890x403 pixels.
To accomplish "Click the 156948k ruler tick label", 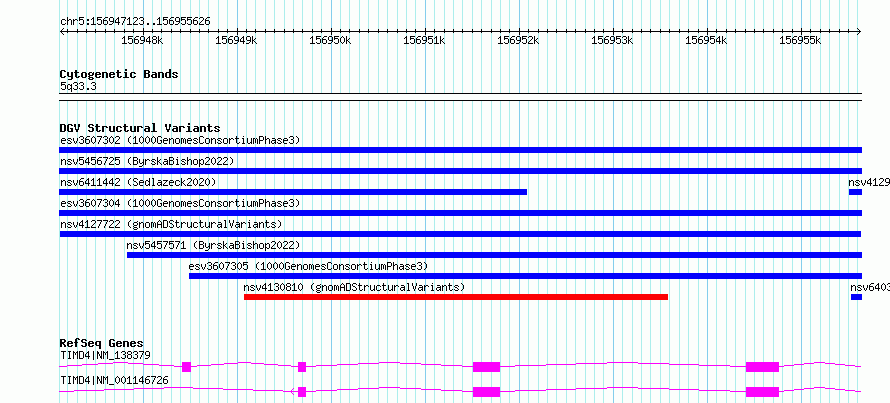I will pyautogui.click(x=142, y=41).
